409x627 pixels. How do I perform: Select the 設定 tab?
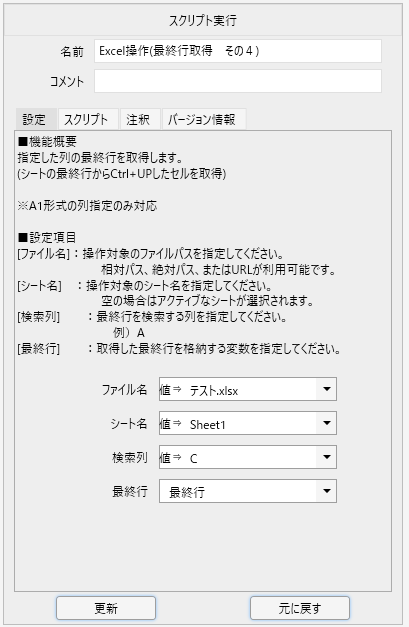tap(36, 119)
